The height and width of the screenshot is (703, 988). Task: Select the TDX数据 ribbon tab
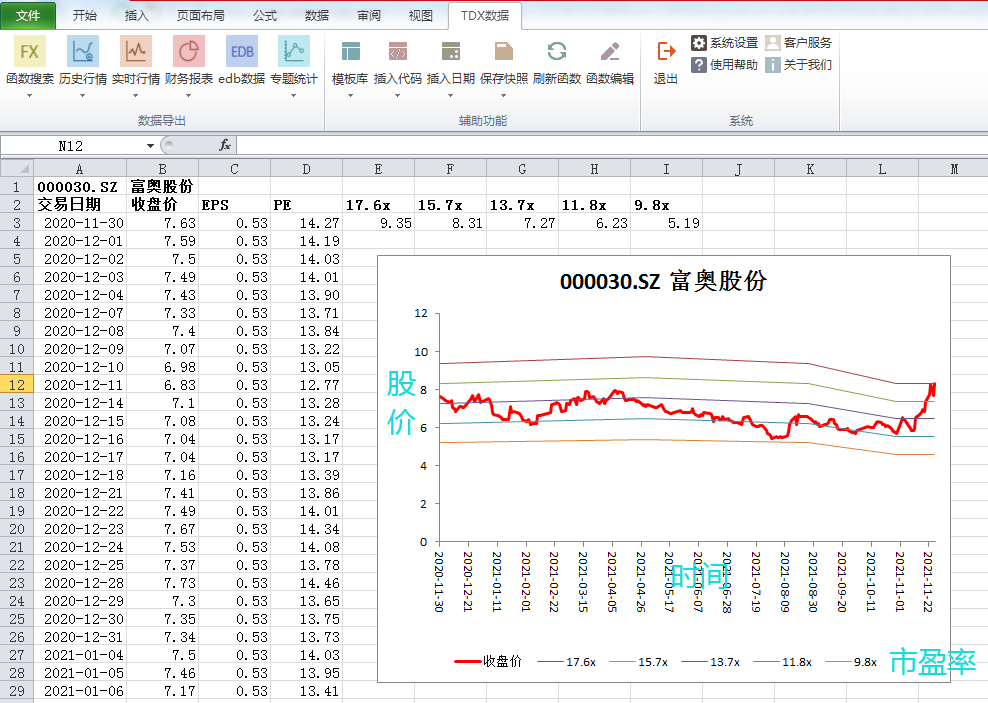pos(485,16)
